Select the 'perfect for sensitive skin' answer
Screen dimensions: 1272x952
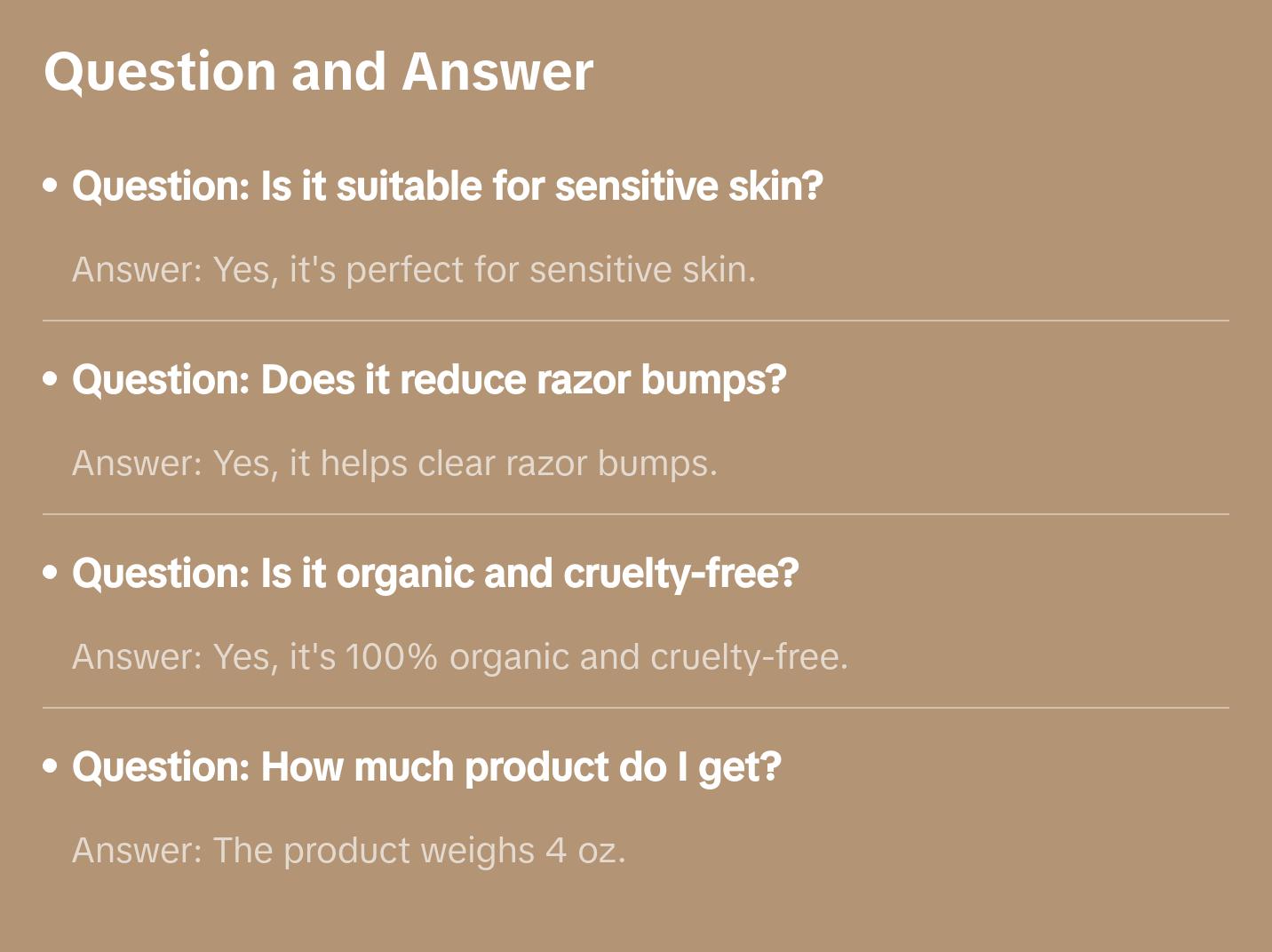(x=414, y=270)
